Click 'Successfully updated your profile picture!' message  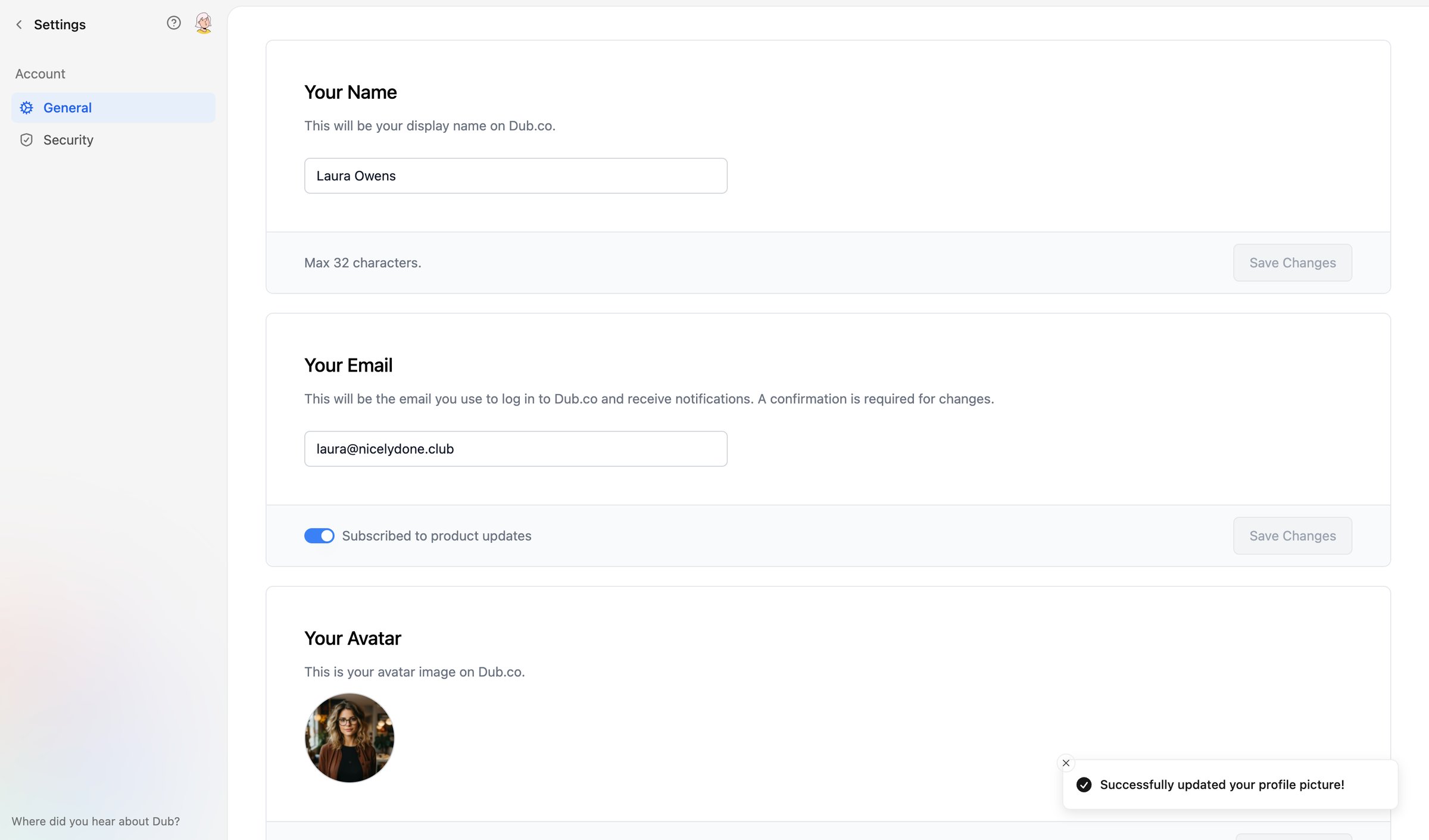(x=1222, y=785)
